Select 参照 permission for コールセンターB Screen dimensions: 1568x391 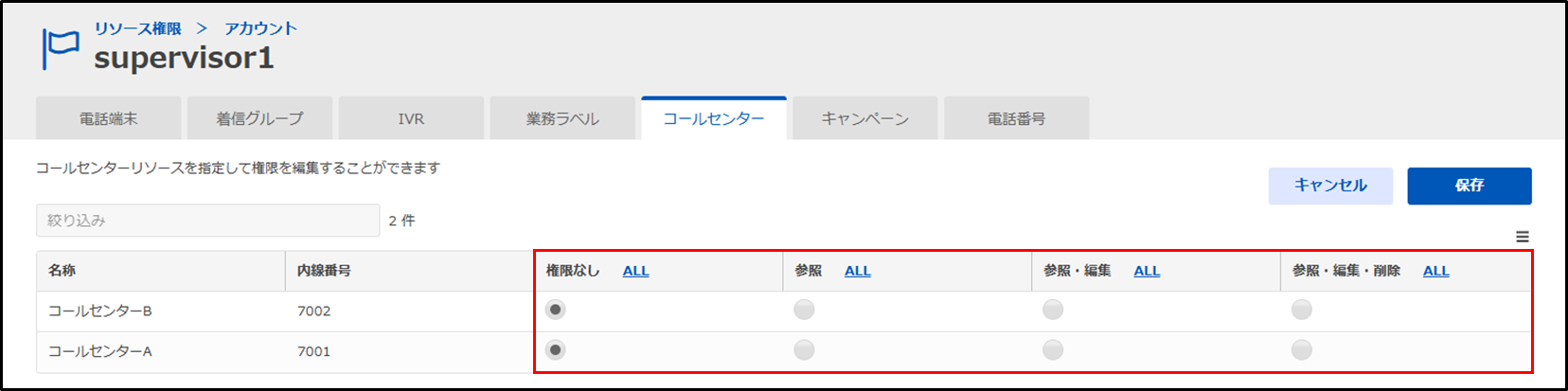click(x=804, y=310)
